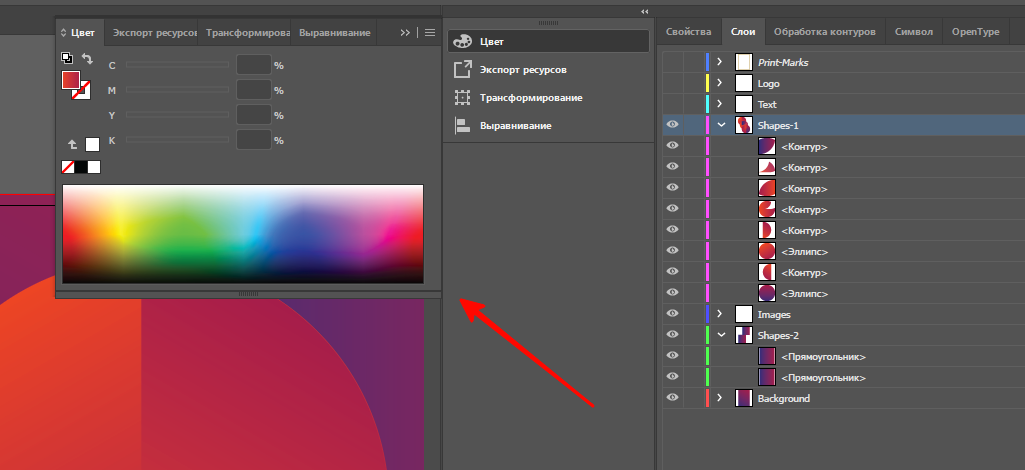Click the swap fill and stroke arrow icon
The height and width of the screenshot is (470, 1025).
pos(87,59)
